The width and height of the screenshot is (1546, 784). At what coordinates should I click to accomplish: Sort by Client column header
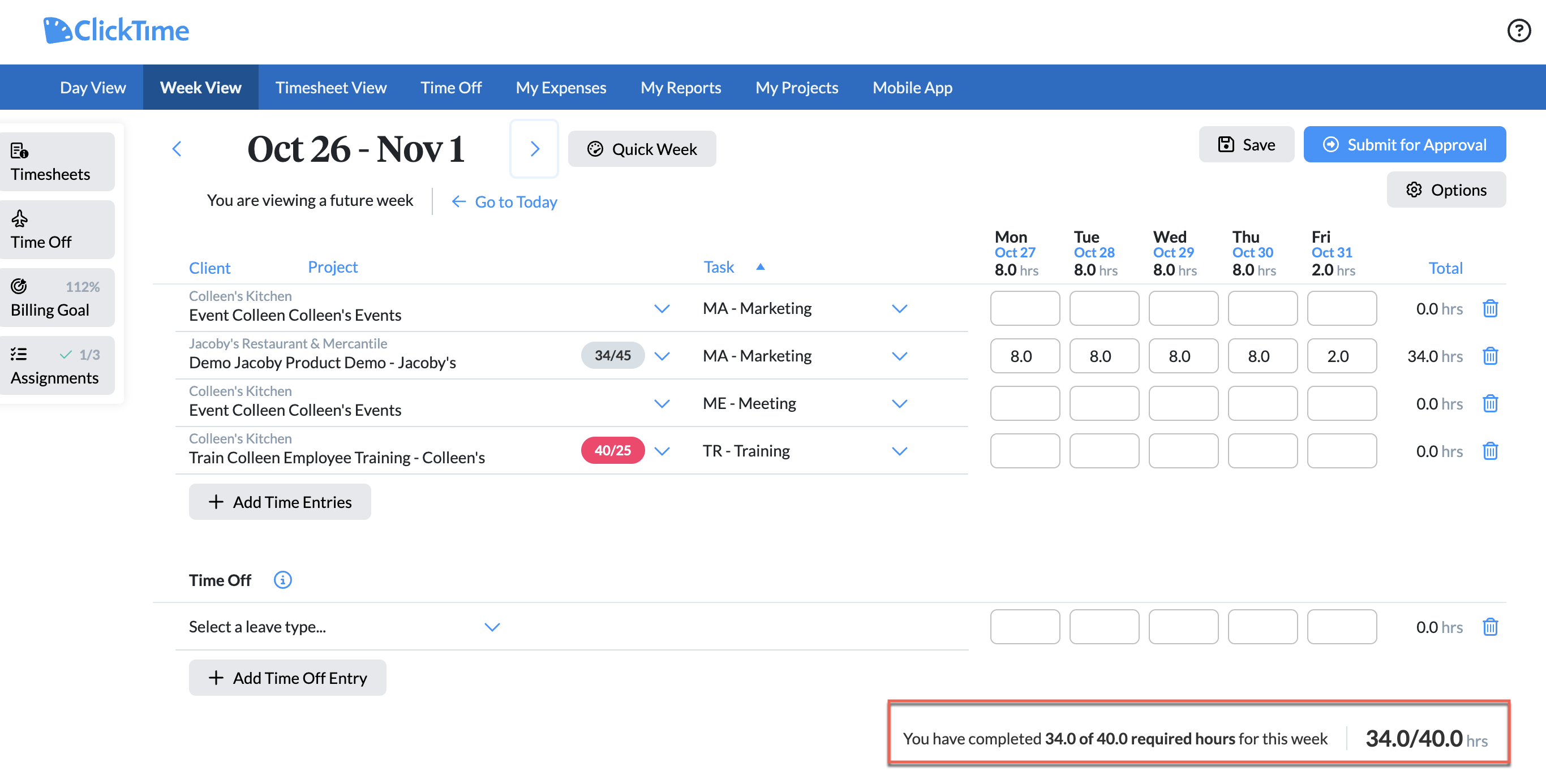pyautogui.click(x=209, y=268)
